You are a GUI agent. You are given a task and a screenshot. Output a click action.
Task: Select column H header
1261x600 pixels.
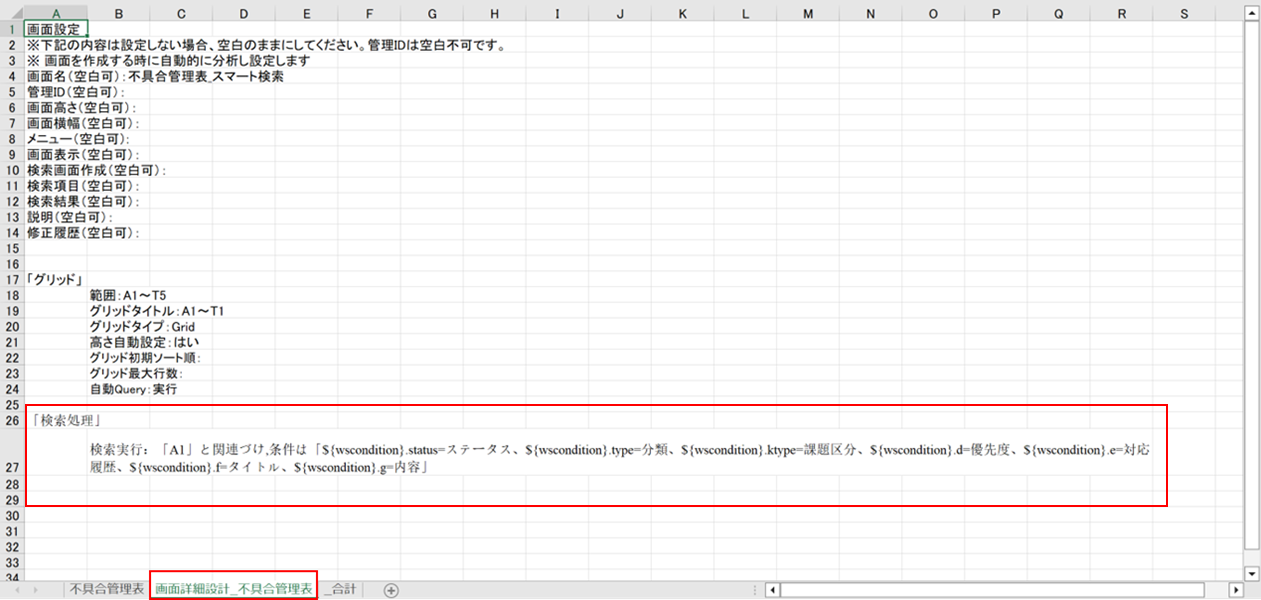494,13
